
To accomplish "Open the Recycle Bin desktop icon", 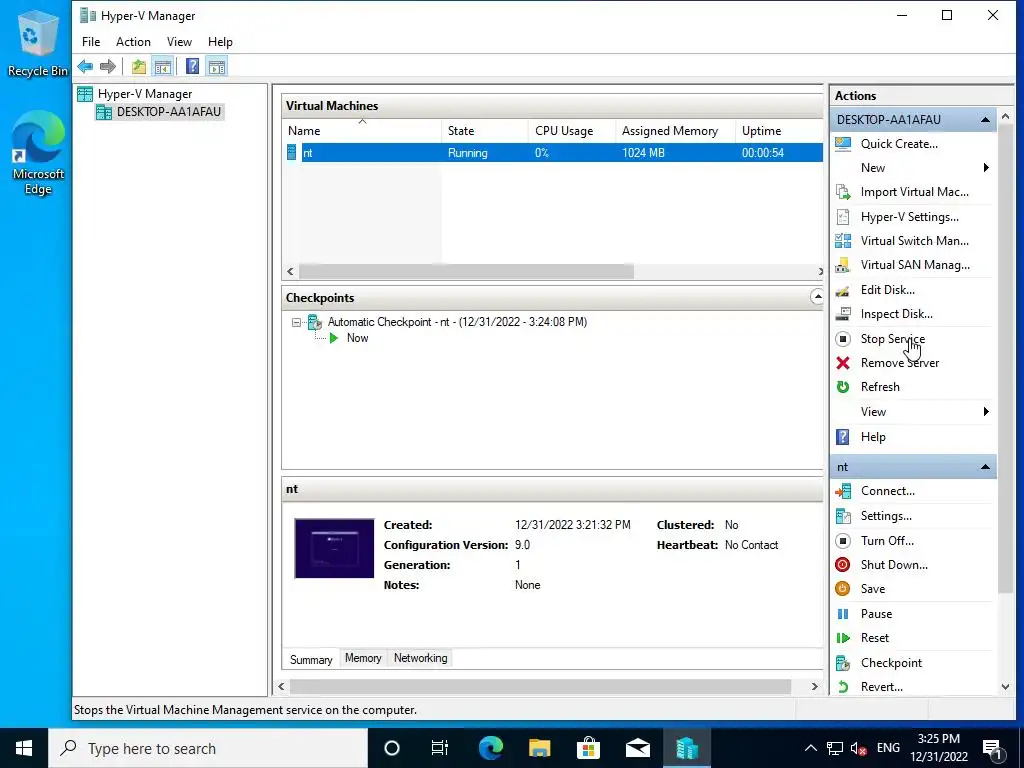I will click(37, 44).
